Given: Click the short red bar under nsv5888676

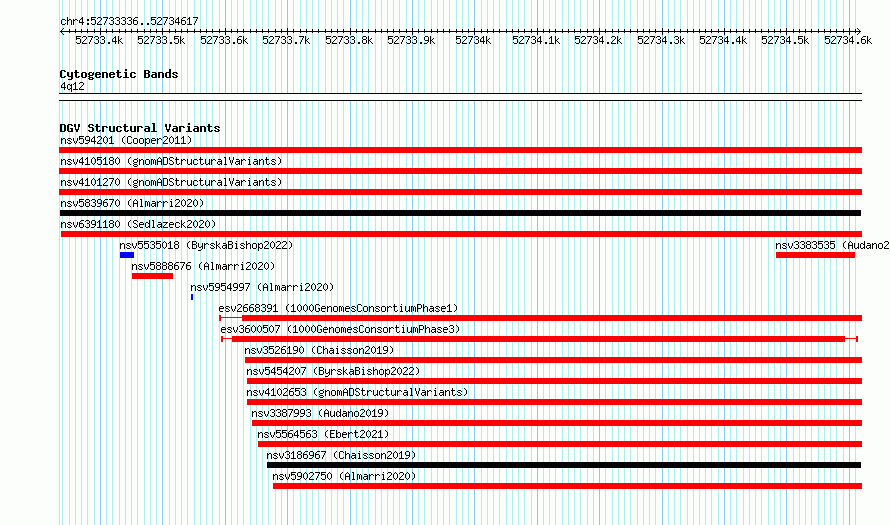Looking at the screenshot, I should [152, 276].
